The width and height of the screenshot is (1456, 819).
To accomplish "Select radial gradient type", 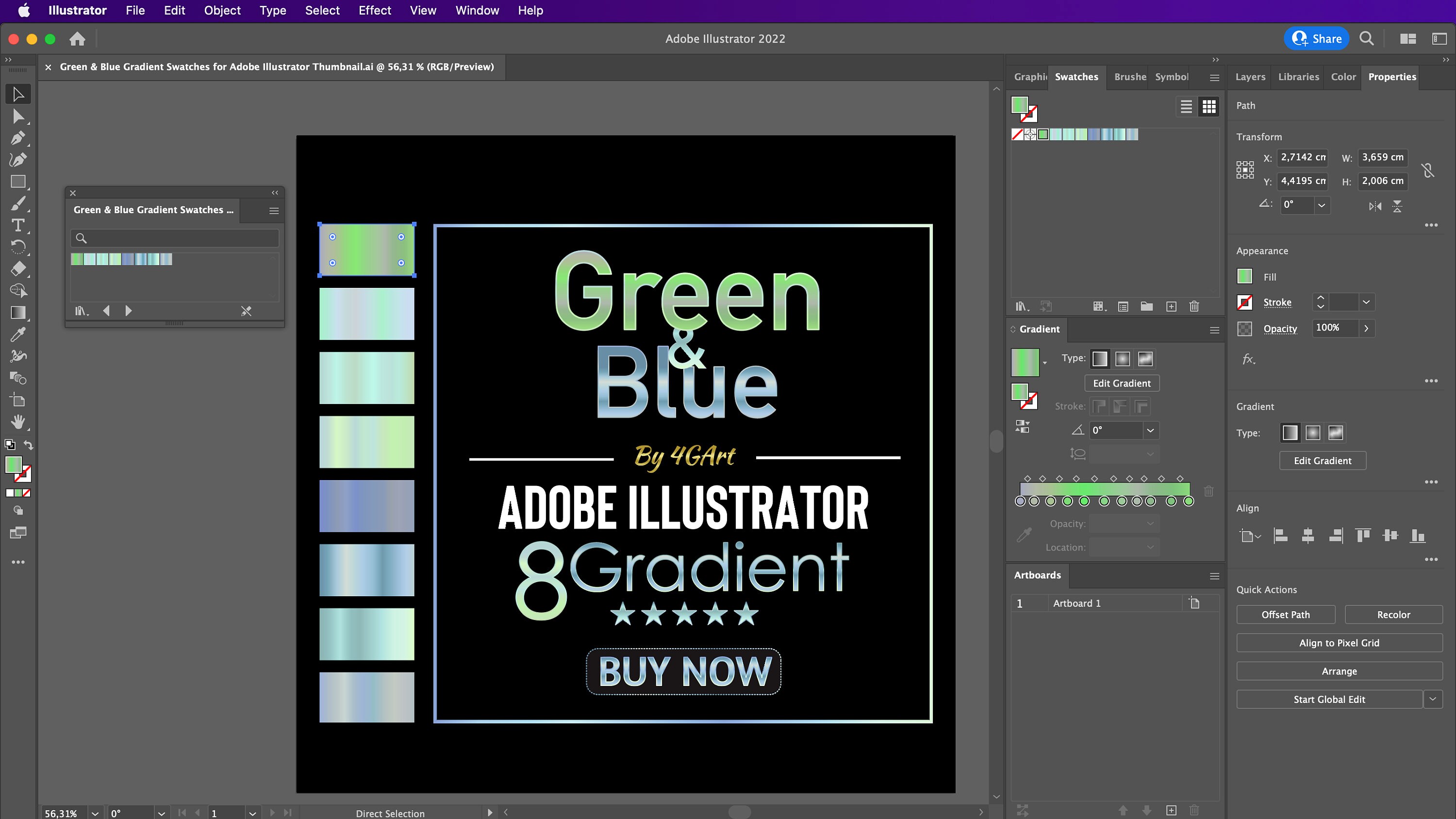I will coord(1123,359).
